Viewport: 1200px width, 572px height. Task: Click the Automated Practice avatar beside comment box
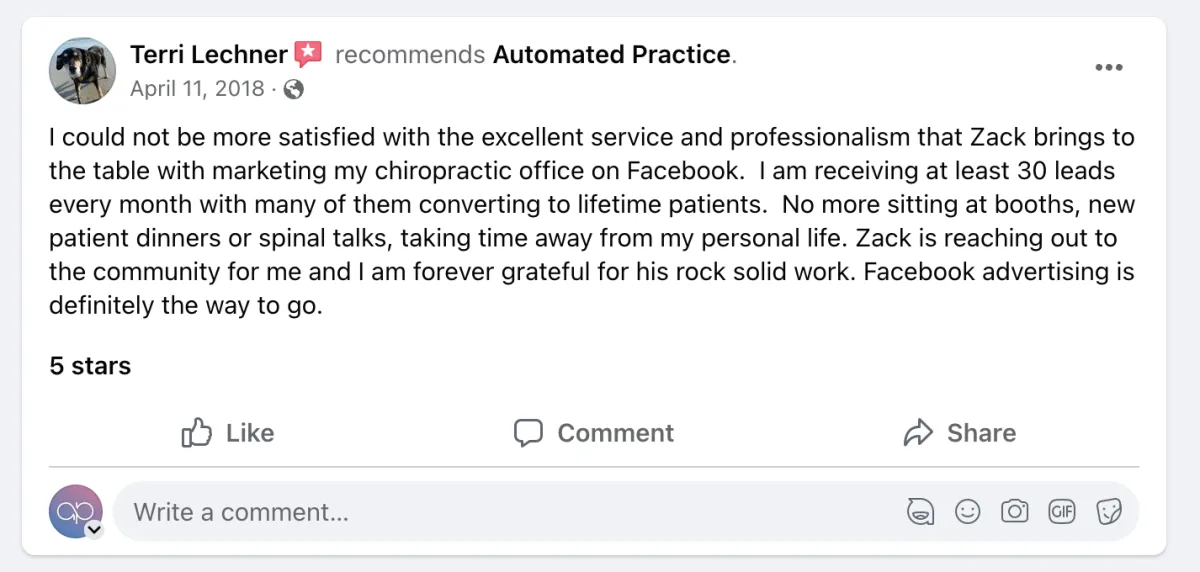[x=75, y=511]
